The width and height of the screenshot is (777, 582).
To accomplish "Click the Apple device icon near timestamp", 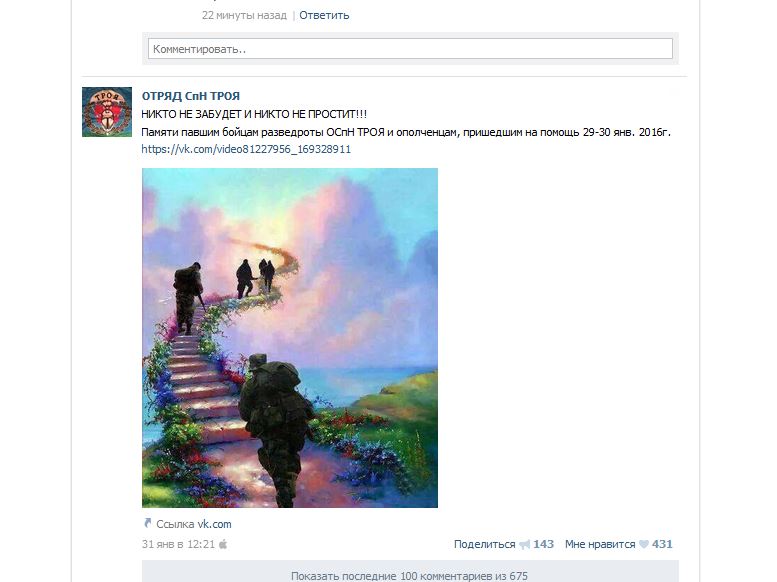I will (223, 544).
